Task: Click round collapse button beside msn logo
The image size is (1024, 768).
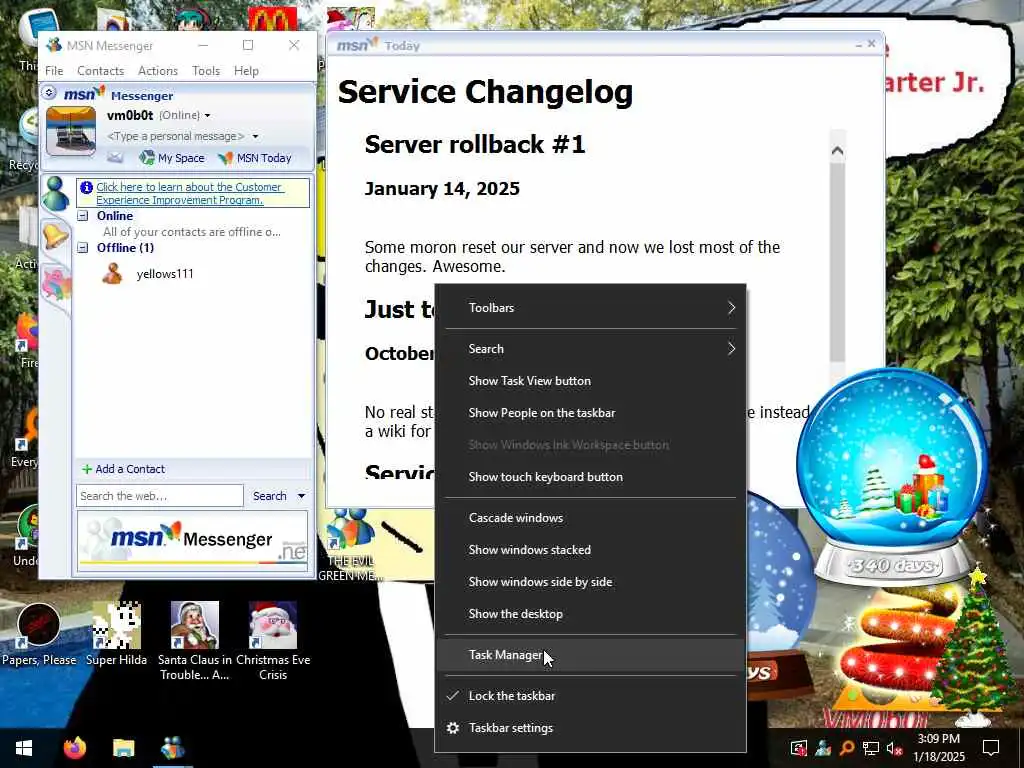Action: pos(49,93)
